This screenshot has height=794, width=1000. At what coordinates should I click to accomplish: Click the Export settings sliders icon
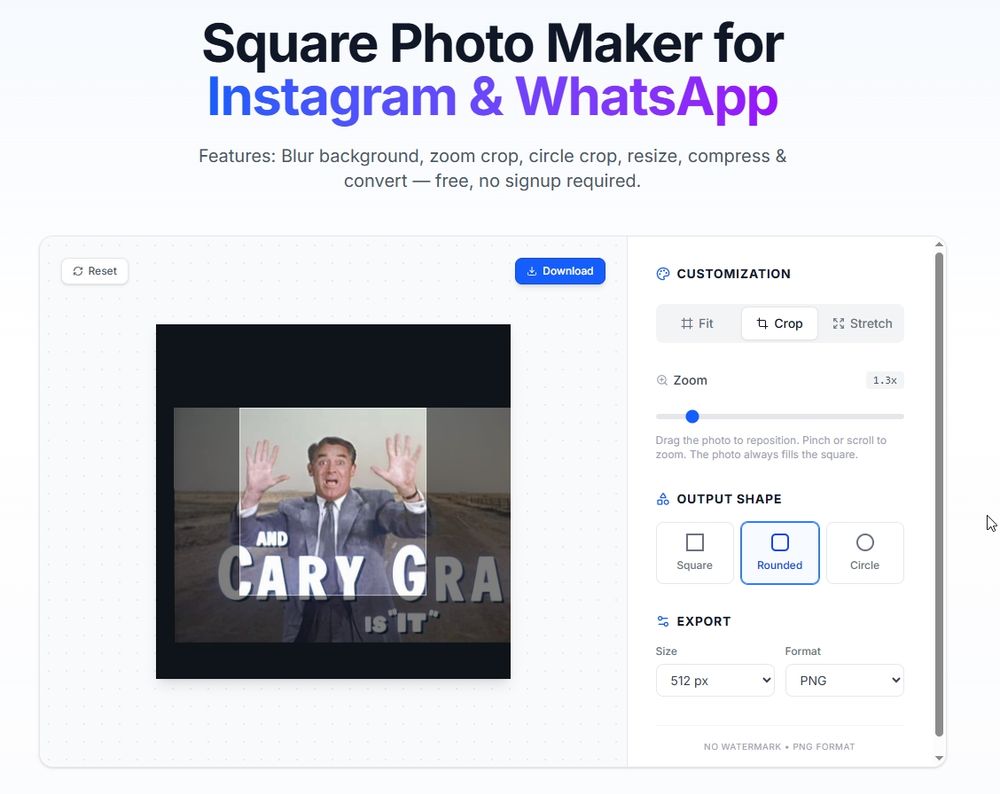(x=663, y=621)
